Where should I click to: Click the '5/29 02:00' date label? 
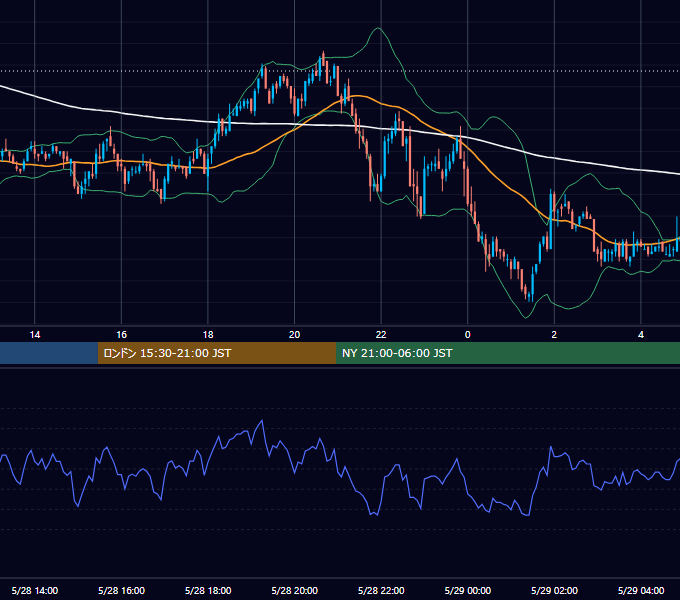click(554, 590)
